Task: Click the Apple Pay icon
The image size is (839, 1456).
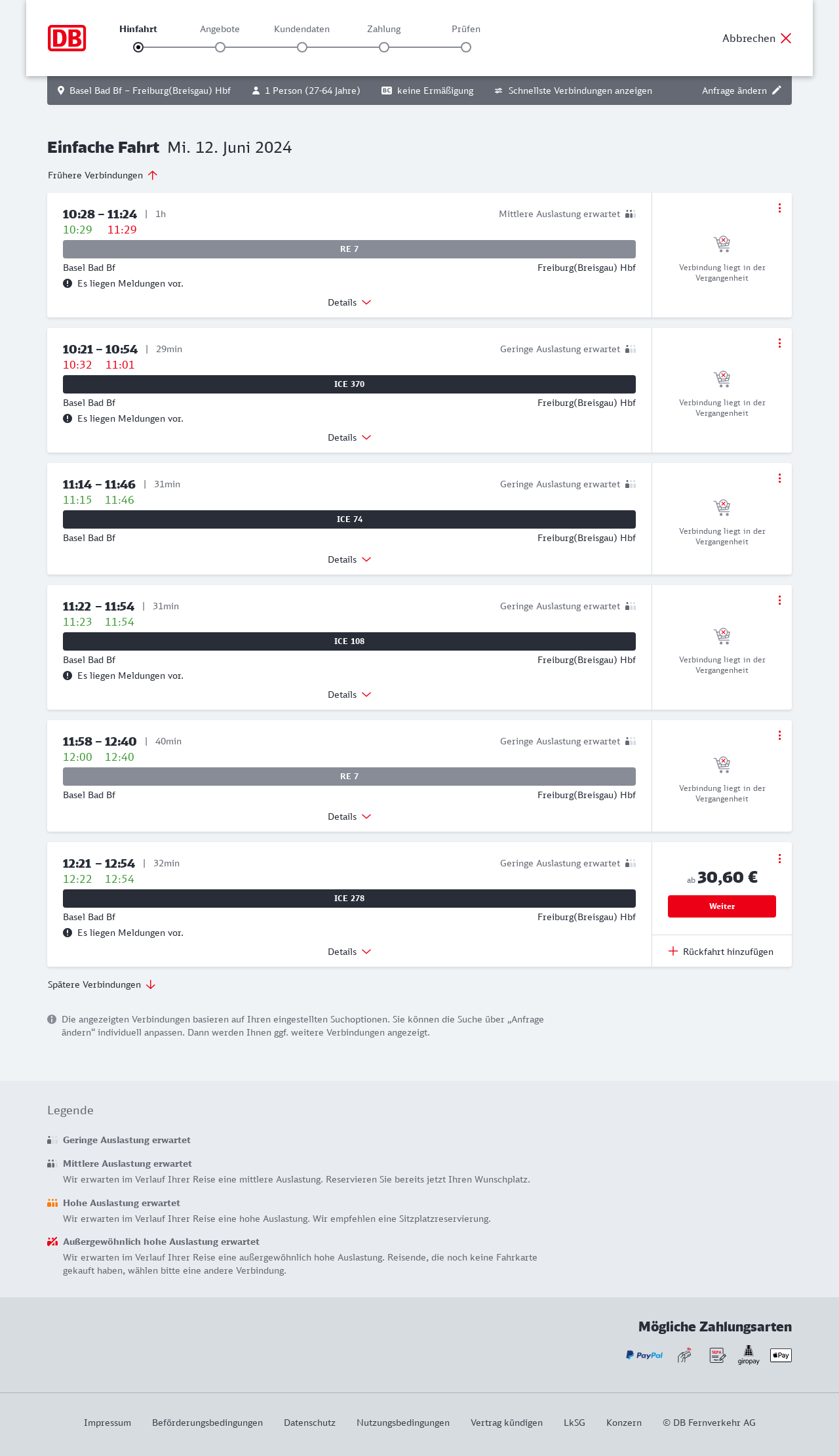Action: 781,1355
